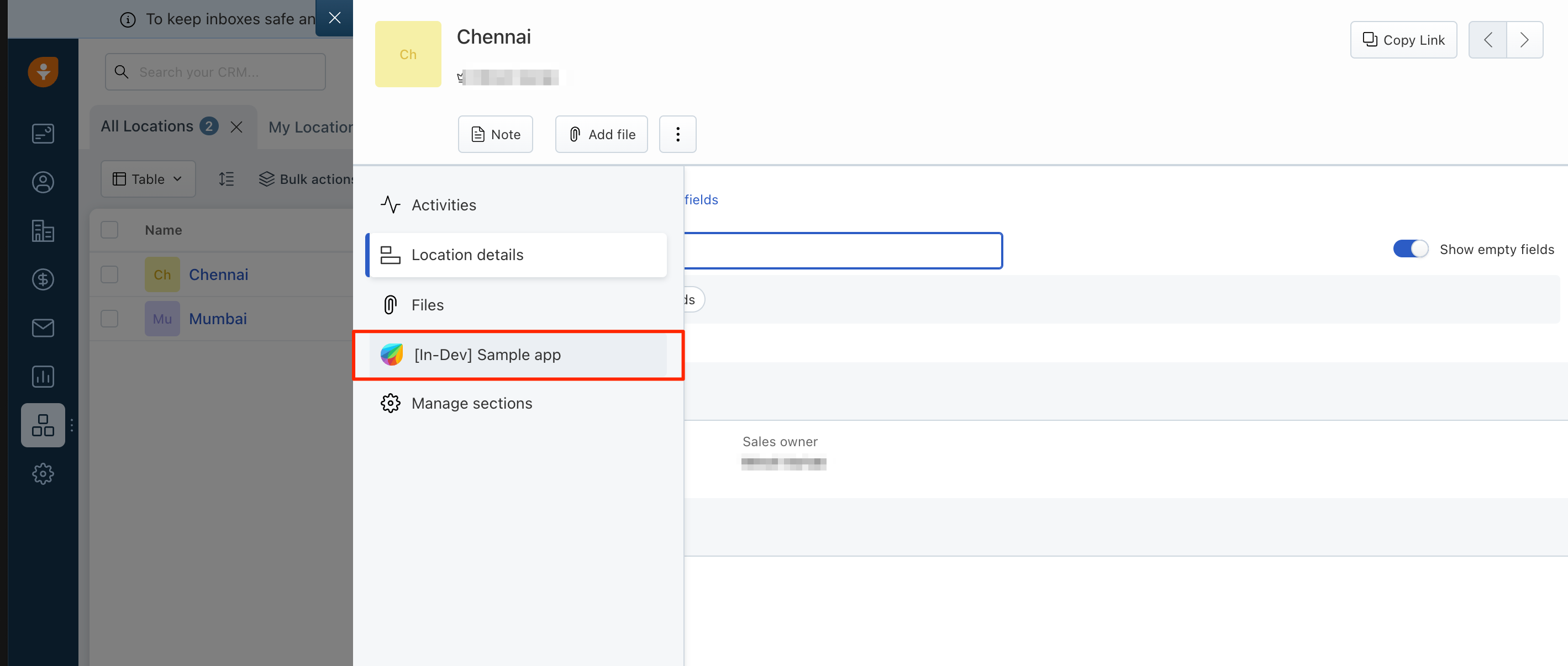The image size is (1568, 666).
Task: Click the sort order icon near Table view
Action: (226, 178)
